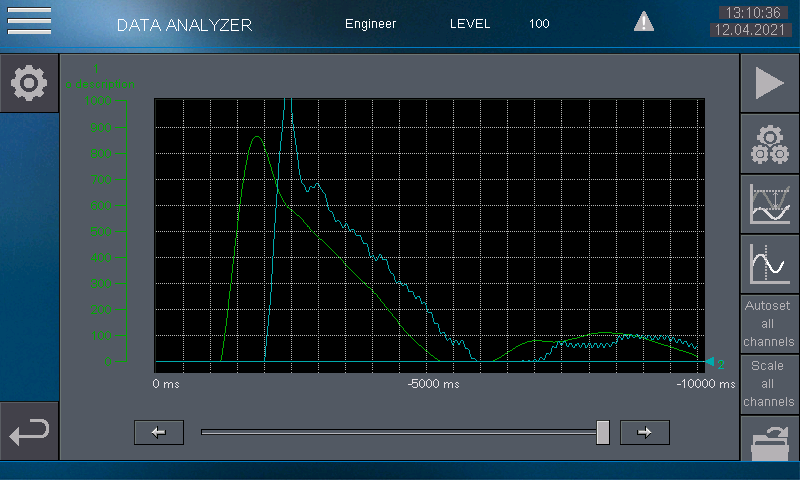Click the Engineer user label
This screenshot has width=800, height=480.
pyautogui.click(x=370, y=23)
